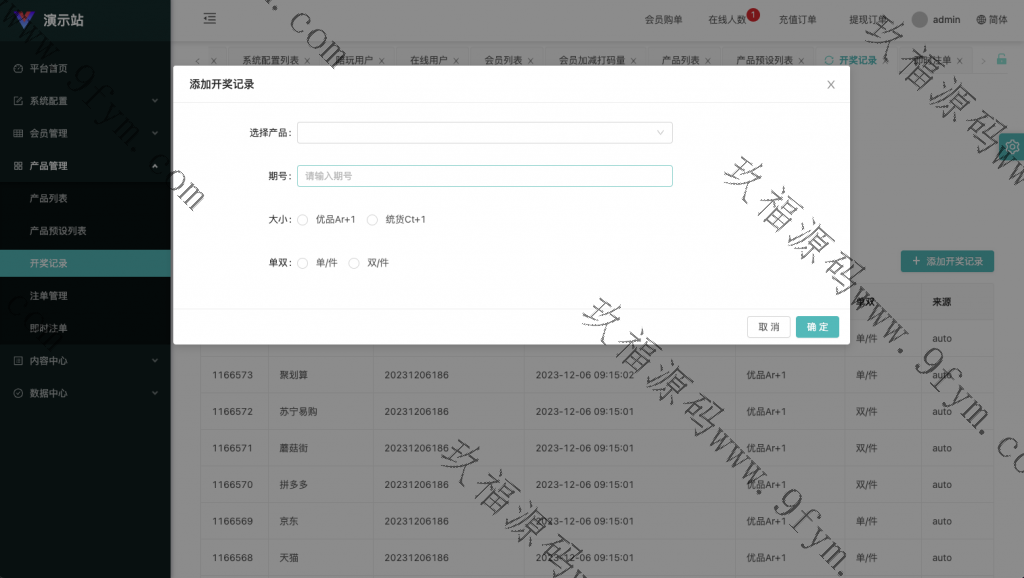Open the settings gear on right edge
The image size is (1024, 578).
point(1012,147)
